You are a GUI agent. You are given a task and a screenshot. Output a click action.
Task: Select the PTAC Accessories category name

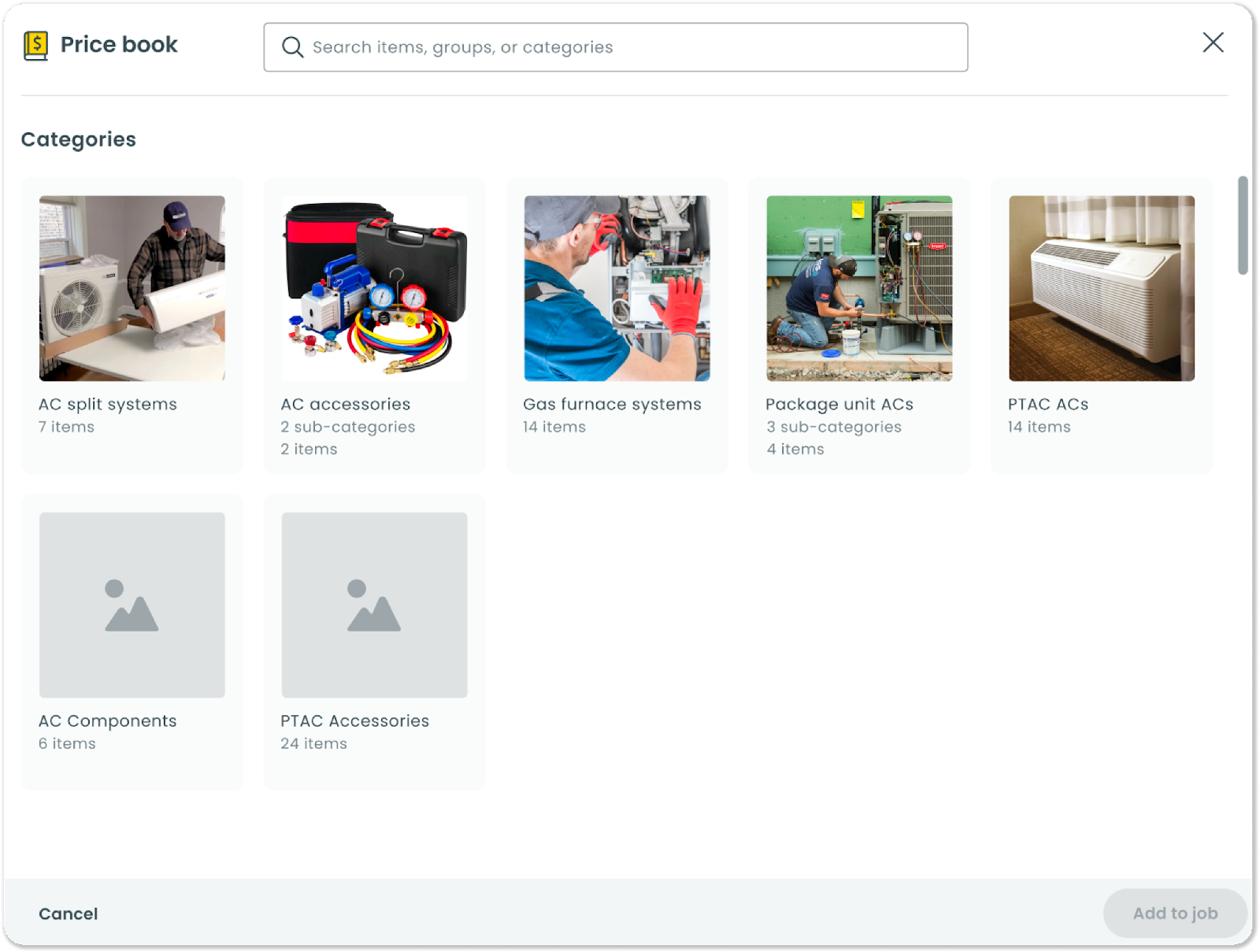coord(355,721)
